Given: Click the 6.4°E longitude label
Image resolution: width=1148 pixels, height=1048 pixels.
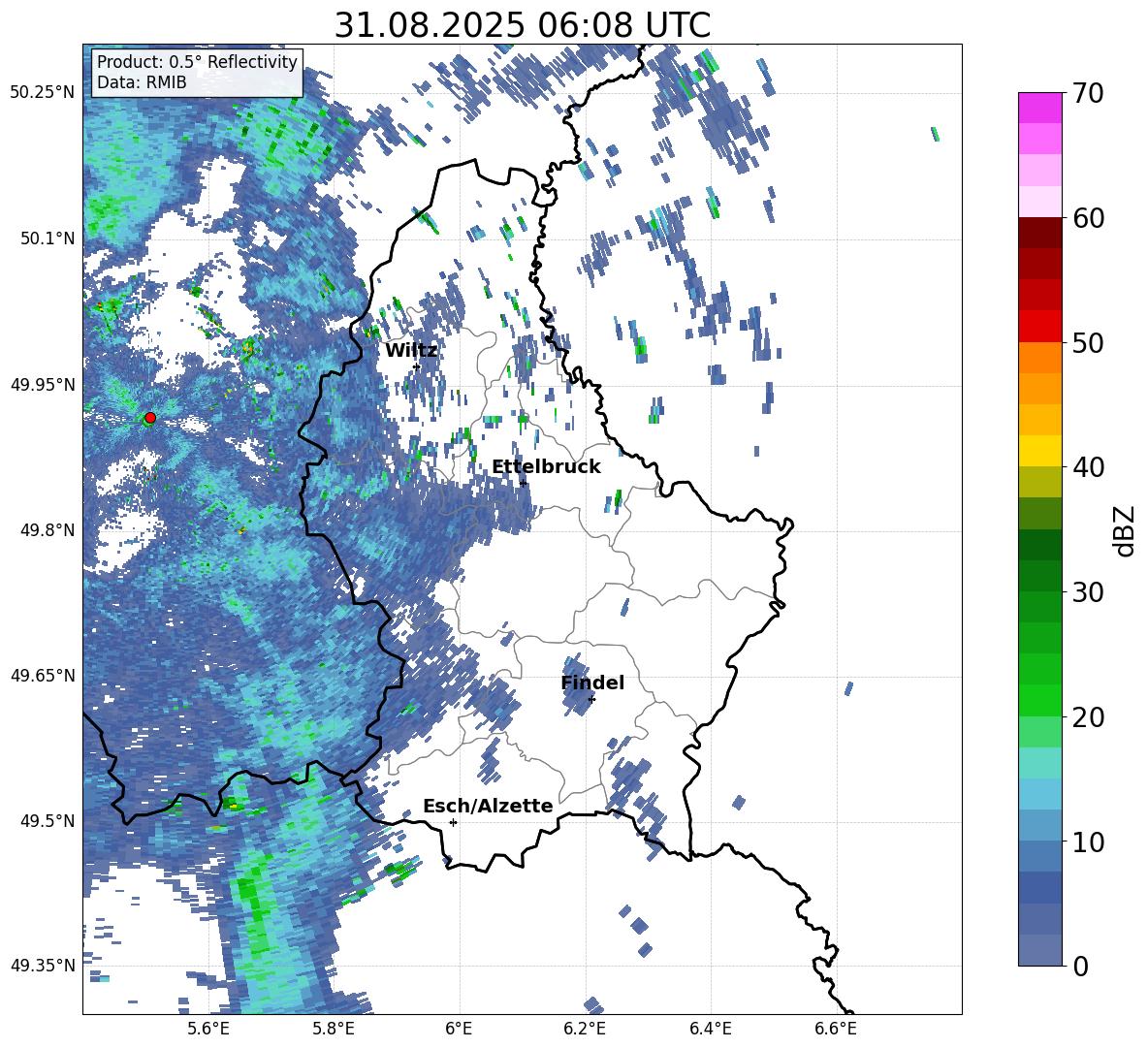Looking at the screenshot, I should pyautogui.click(x=711, y=1030).
